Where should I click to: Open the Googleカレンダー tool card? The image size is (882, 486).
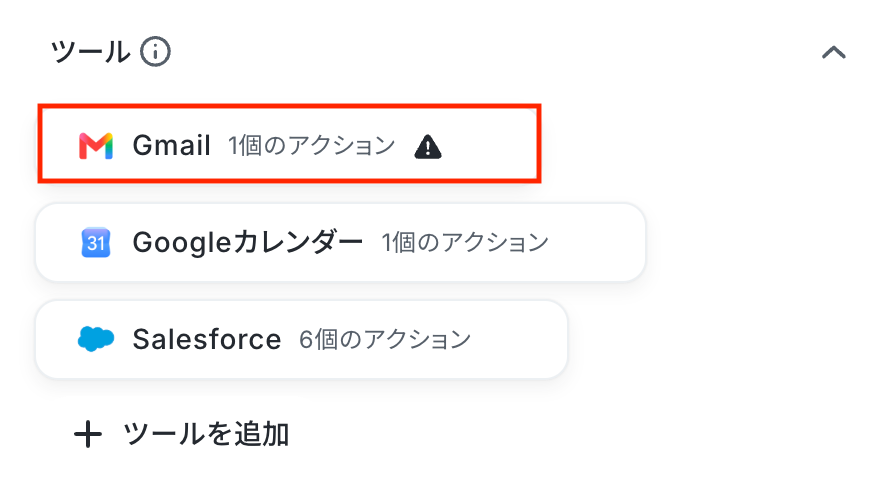(340, 242)
